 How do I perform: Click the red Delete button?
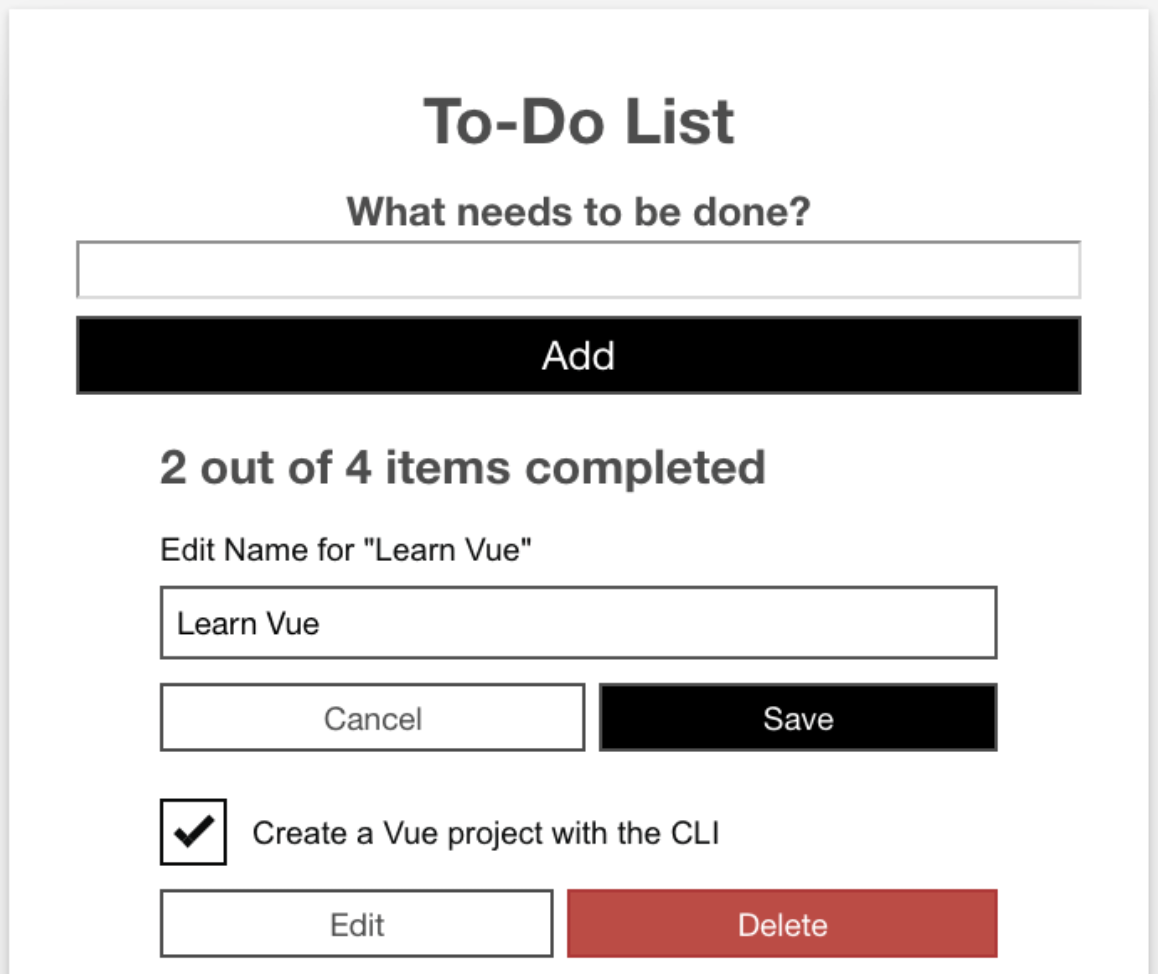tap(782, 924)
